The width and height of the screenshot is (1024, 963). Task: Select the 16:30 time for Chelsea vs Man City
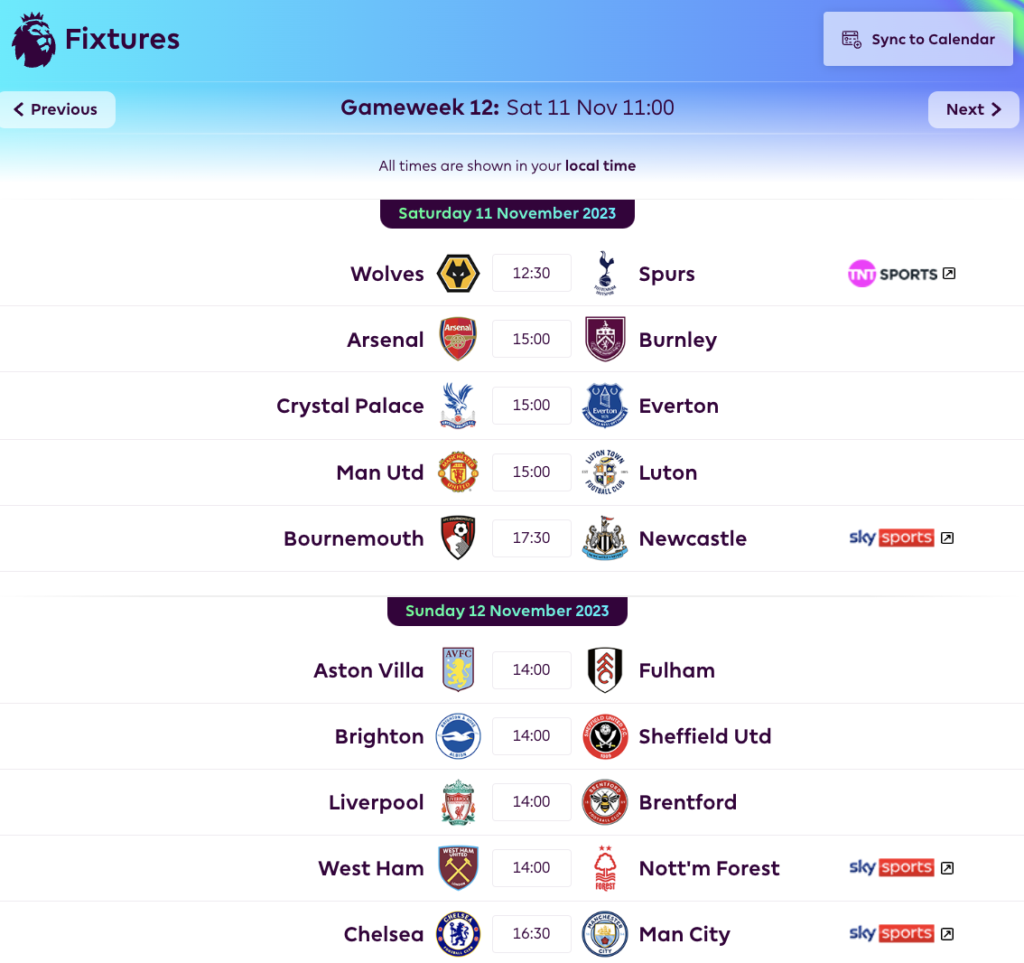(x=531, y=934)
